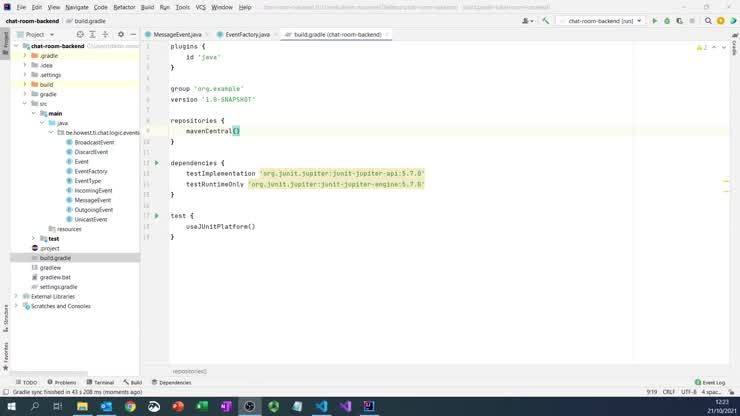Select settings.gradle file in tree
740x416 pixels.
coord(58,287)
